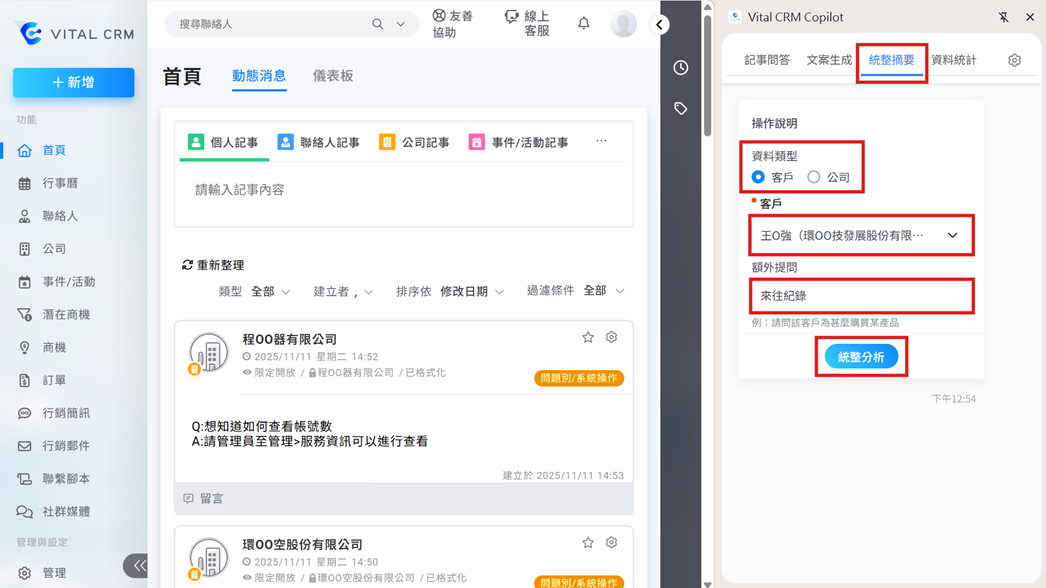Open the Copilot settings gear icon
The height and width of the screenshot is (588, 1046).
pos(1014,61)
